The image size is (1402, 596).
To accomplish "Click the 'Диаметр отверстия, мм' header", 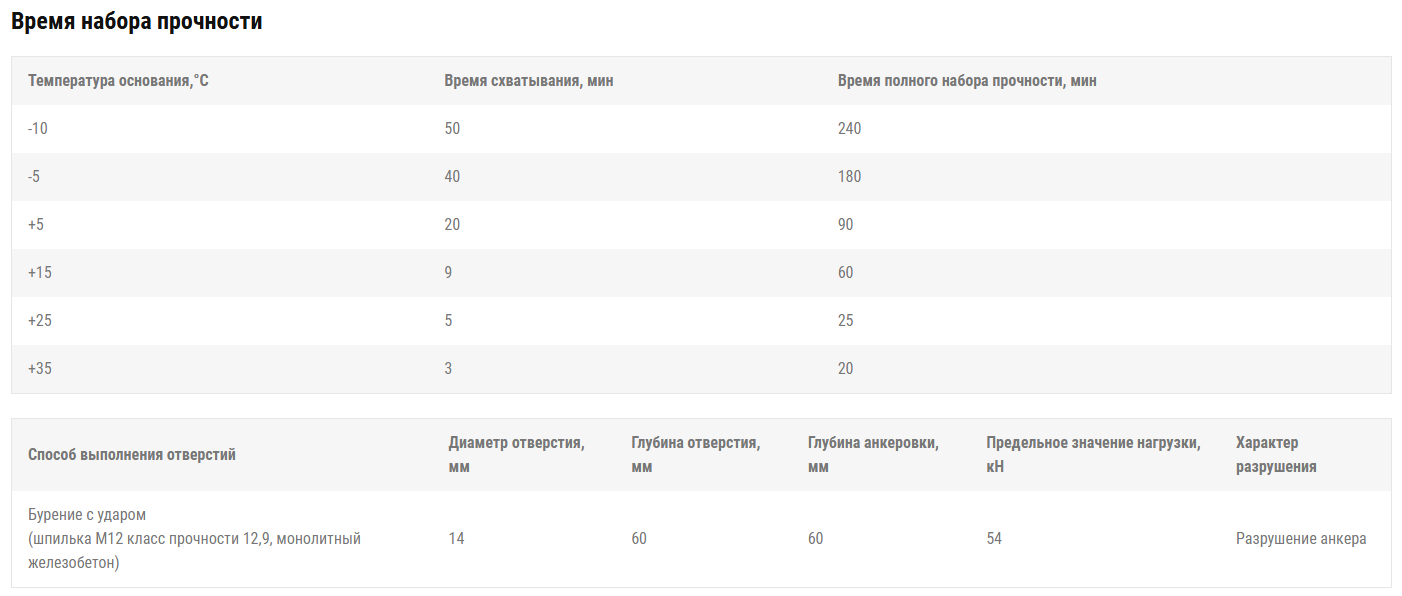I will (517, 455).
